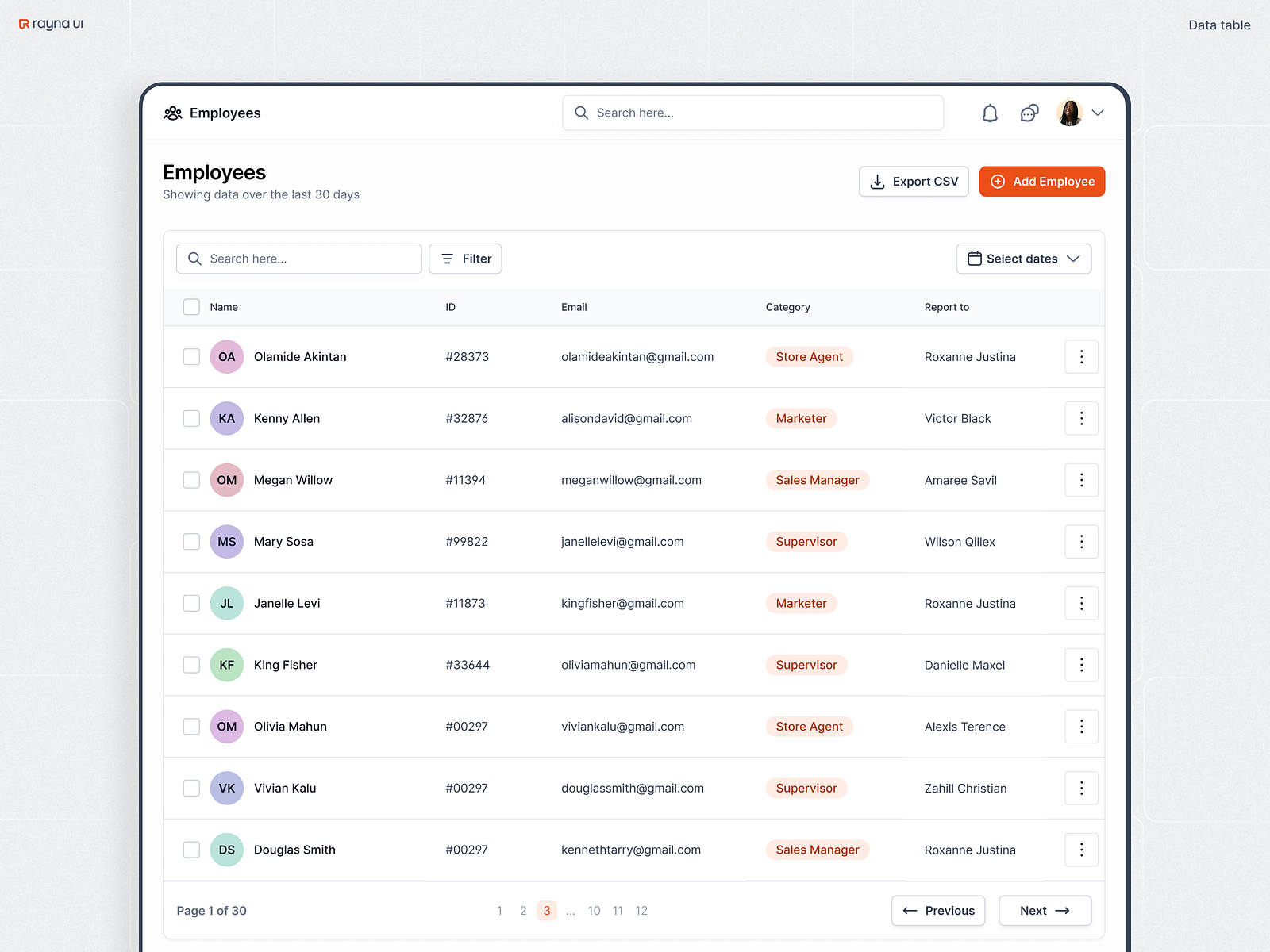Click the table search input field
The image size is (1270, 952).
pos(298,259)
